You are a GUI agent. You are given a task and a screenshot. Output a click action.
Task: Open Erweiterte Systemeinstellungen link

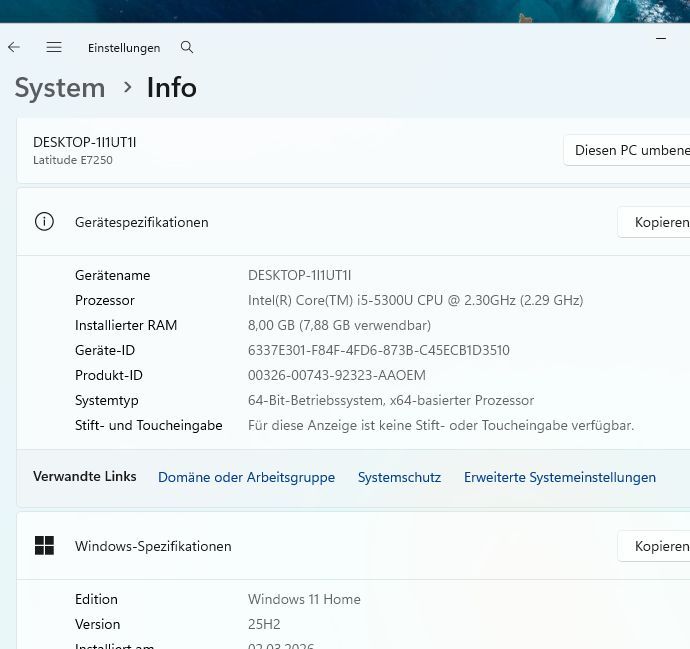coord(559,478)
